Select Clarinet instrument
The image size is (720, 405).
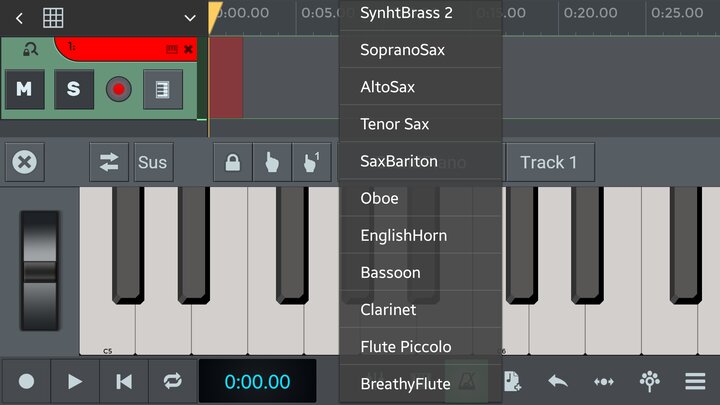421,310
